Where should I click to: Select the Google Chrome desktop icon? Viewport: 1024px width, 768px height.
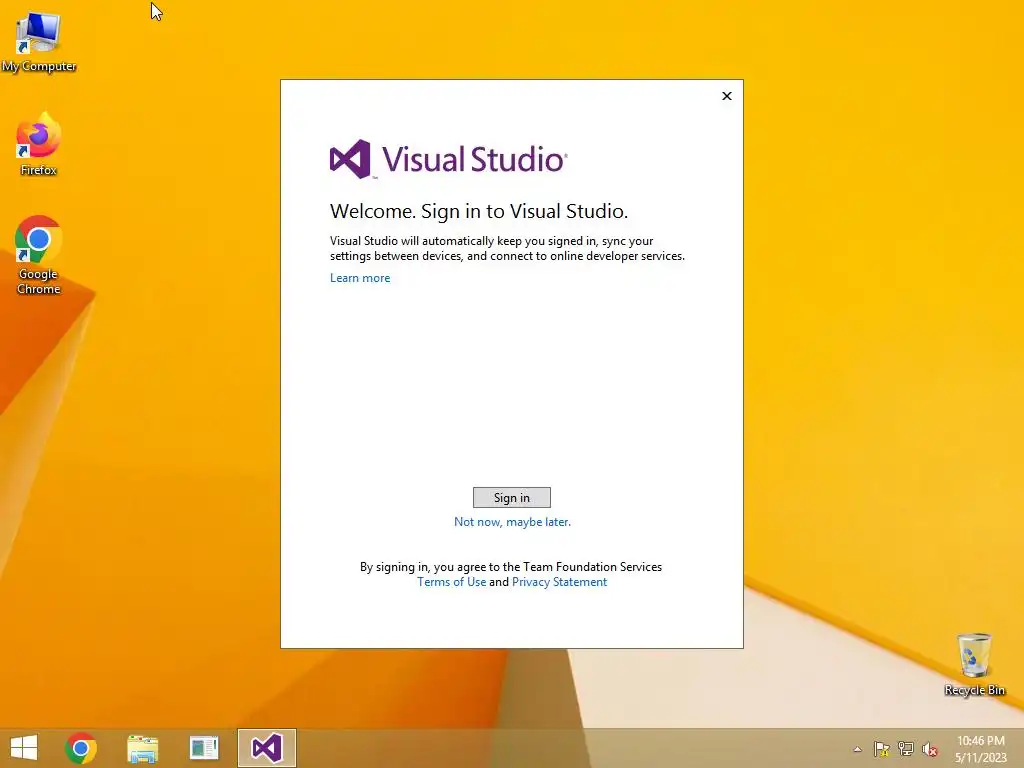tap(39, 255)
